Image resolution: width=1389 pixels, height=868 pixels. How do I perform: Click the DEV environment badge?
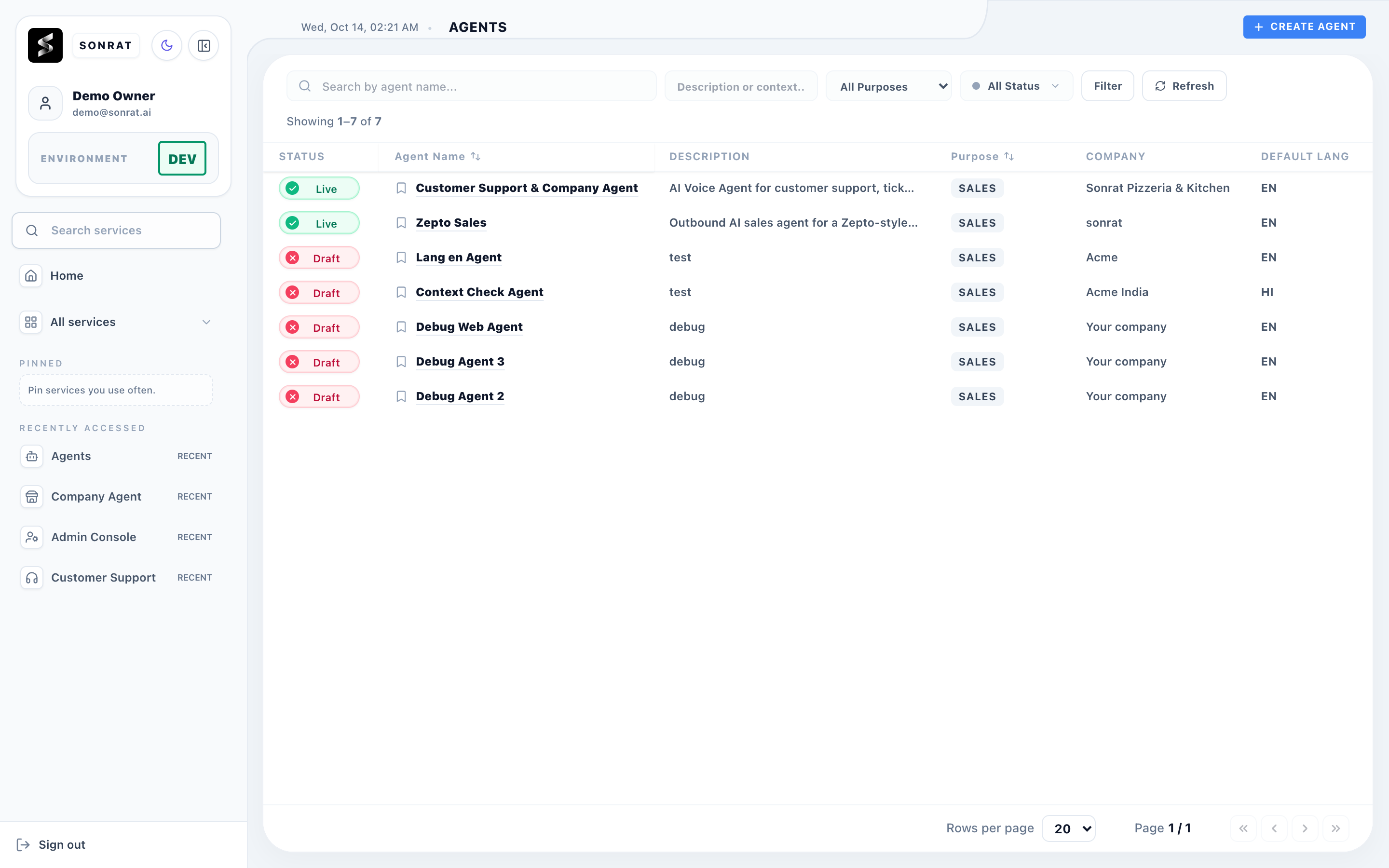[182, 159]
